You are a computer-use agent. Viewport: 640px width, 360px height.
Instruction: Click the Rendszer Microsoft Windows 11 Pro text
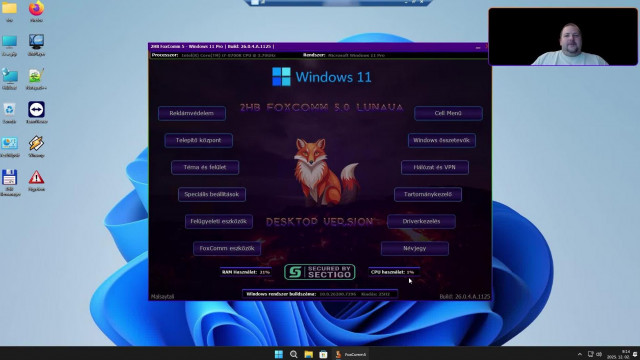pyautogui.click(x=344, y=55)
